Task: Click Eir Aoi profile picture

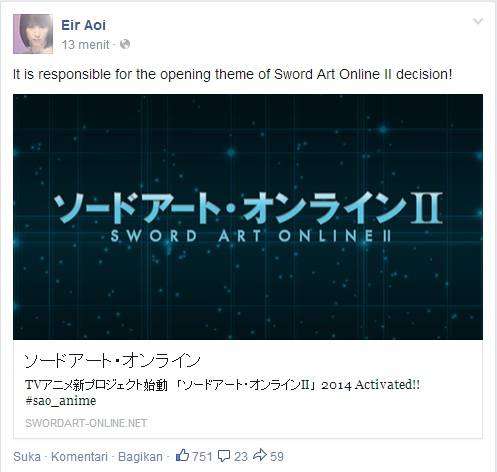Action: click(x=33, y=34)
